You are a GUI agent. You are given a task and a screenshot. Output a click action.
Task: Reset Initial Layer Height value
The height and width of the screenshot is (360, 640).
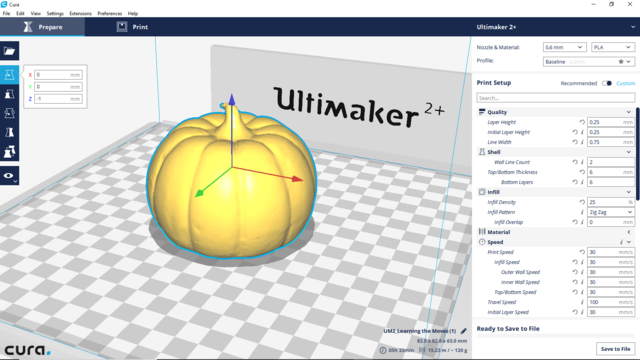[575, 132]
